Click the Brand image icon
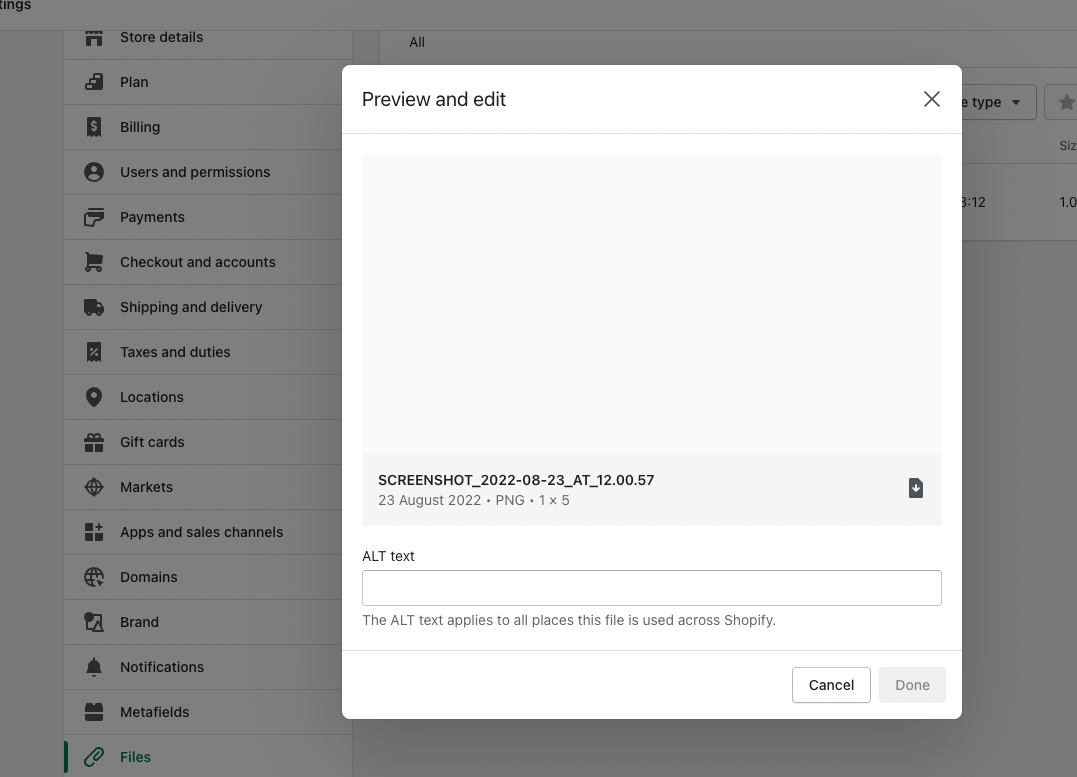The image size is (1077, 777). 93,622
